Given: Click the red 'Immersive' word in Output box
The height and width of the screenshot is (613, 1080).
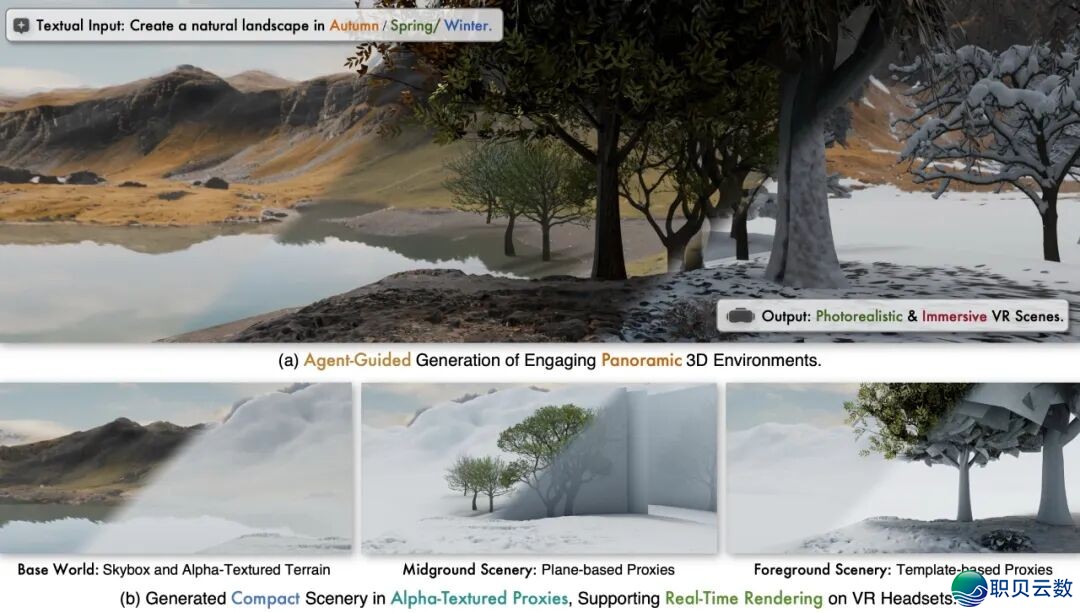Looking at the screenshot, I should (954, 316).
